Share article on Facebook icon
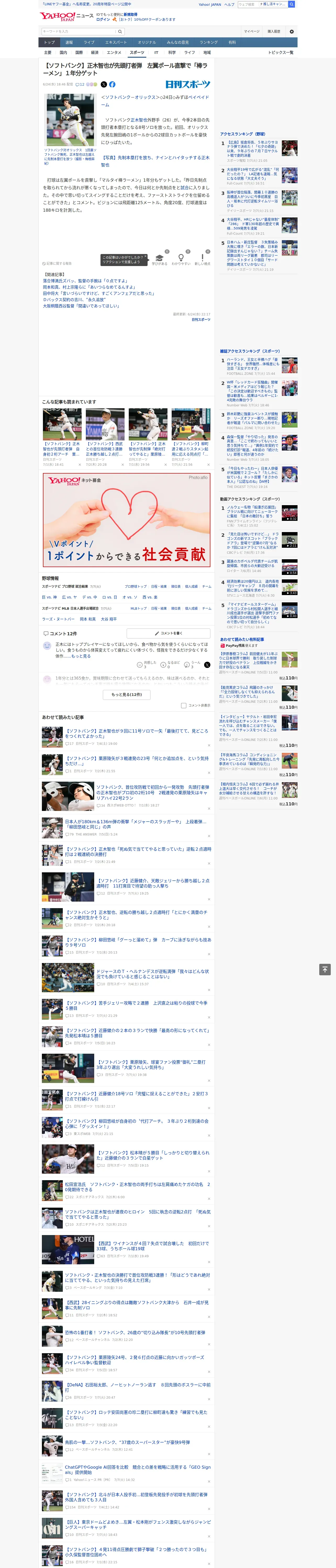This screenshot has width=336, height=1568. 112,85
